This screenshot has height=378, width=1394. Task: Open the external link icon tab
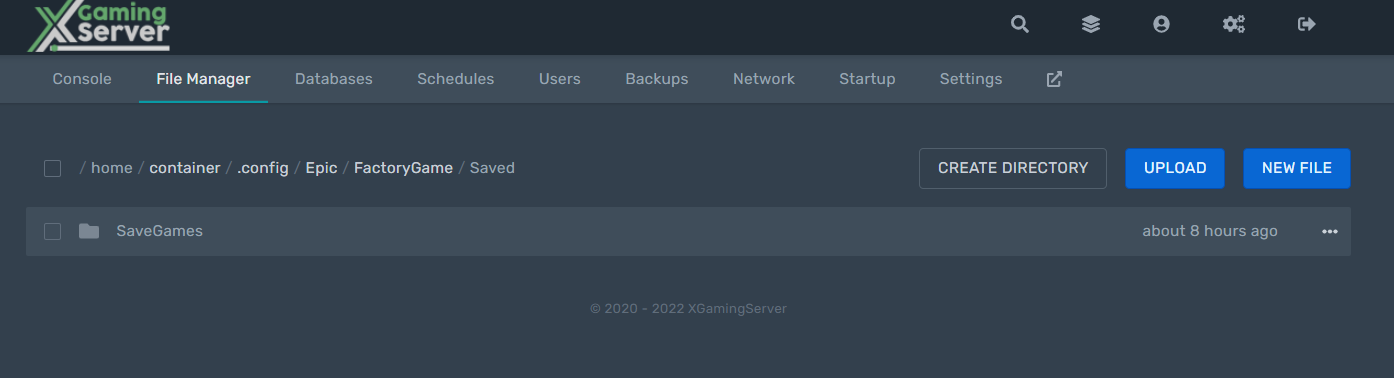coord(1054,79)
